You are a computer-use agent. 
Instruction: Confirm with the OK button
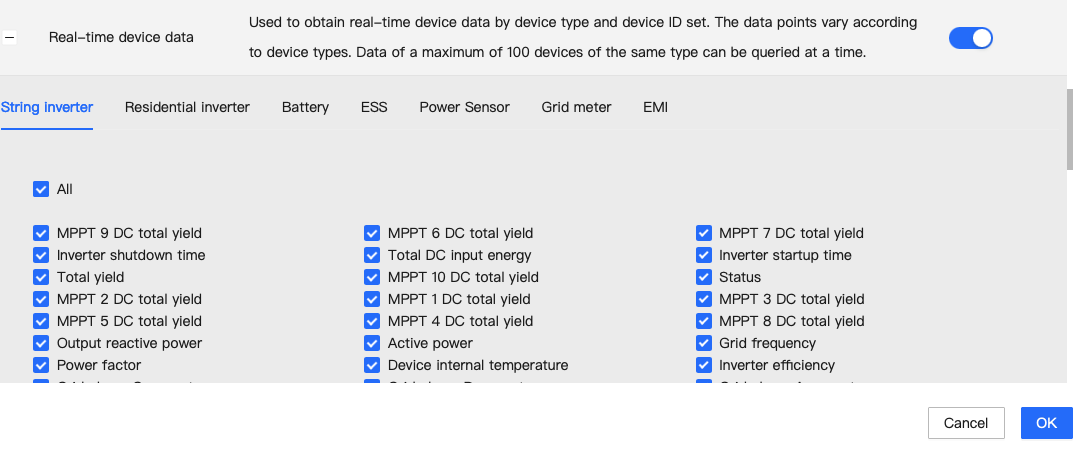click(x=1046, y=423)
